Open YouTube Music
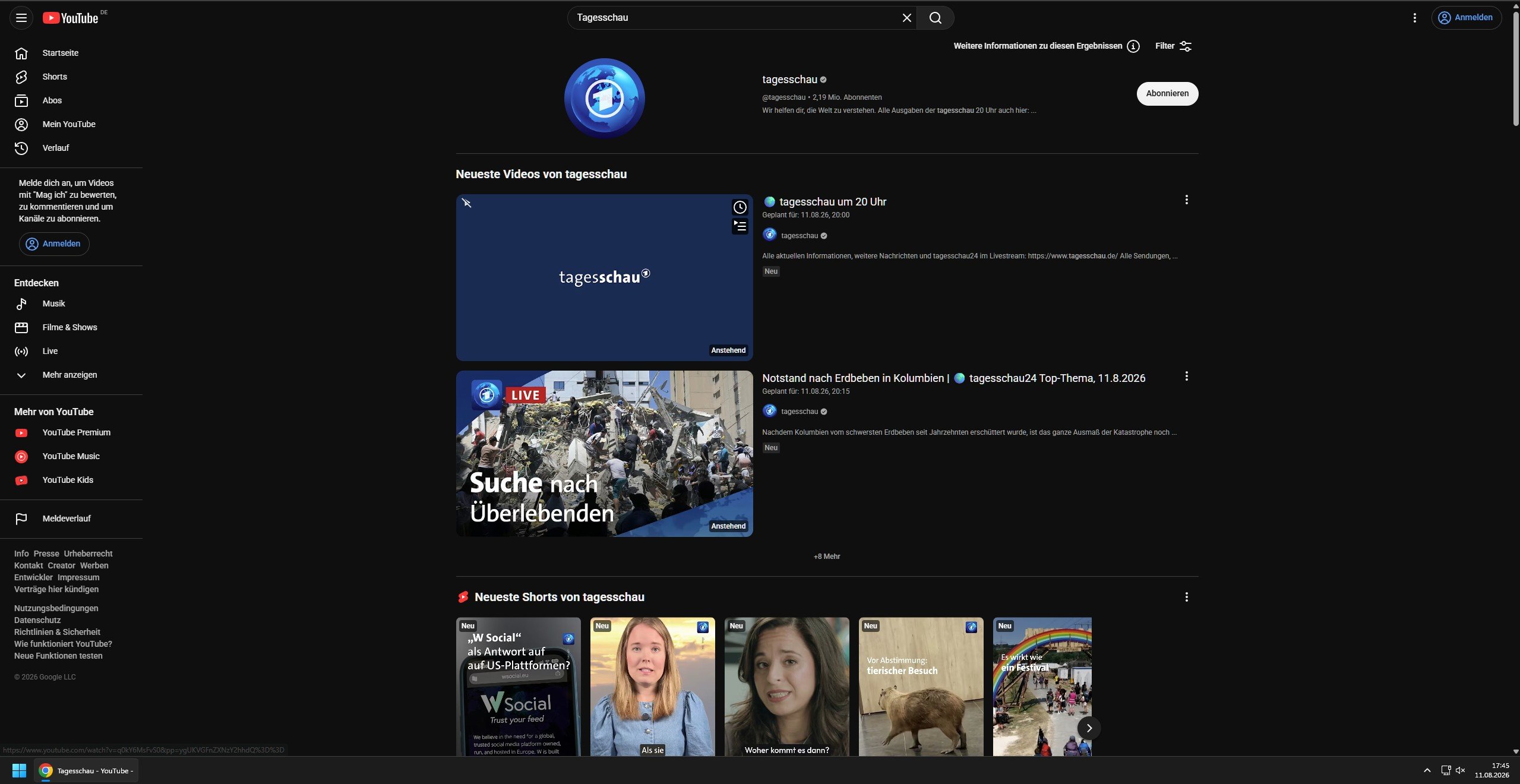Viewport: 1520px width, 784px height. coord(71,456)
